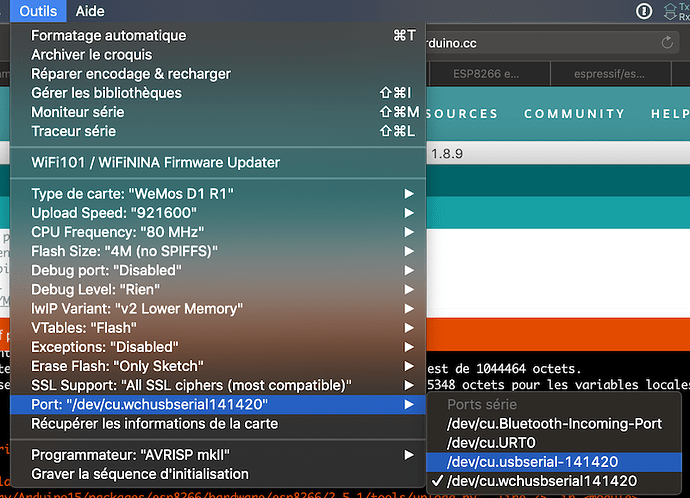The height and width of the screenshot is (498, 690).
Task: Open the Aide menu
Action: [x=90, y=11]
